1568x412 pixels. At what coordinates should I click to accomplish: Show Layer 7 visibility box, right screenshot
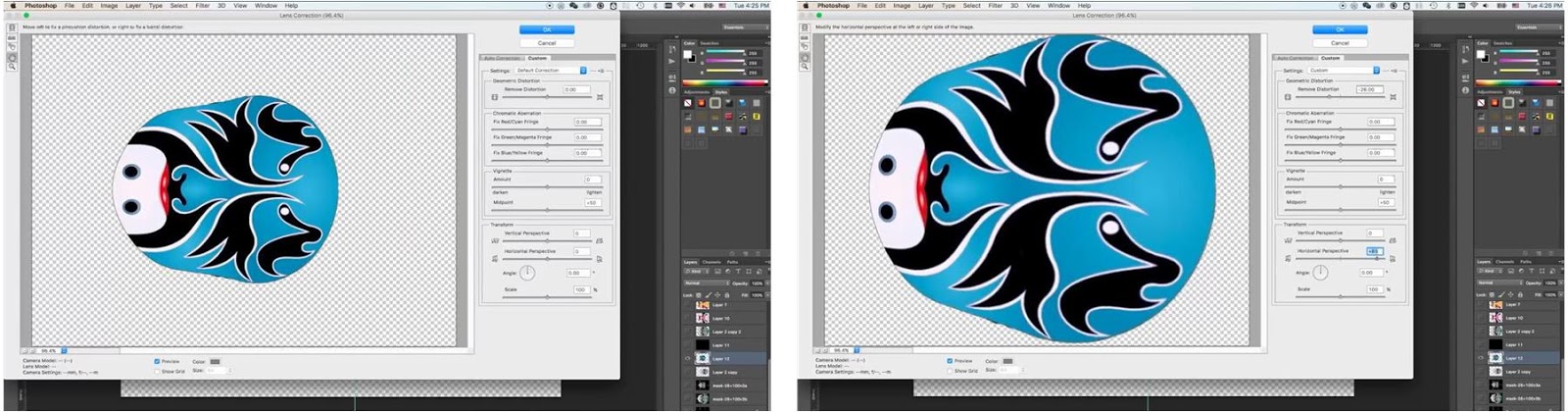pos(1481,305)
